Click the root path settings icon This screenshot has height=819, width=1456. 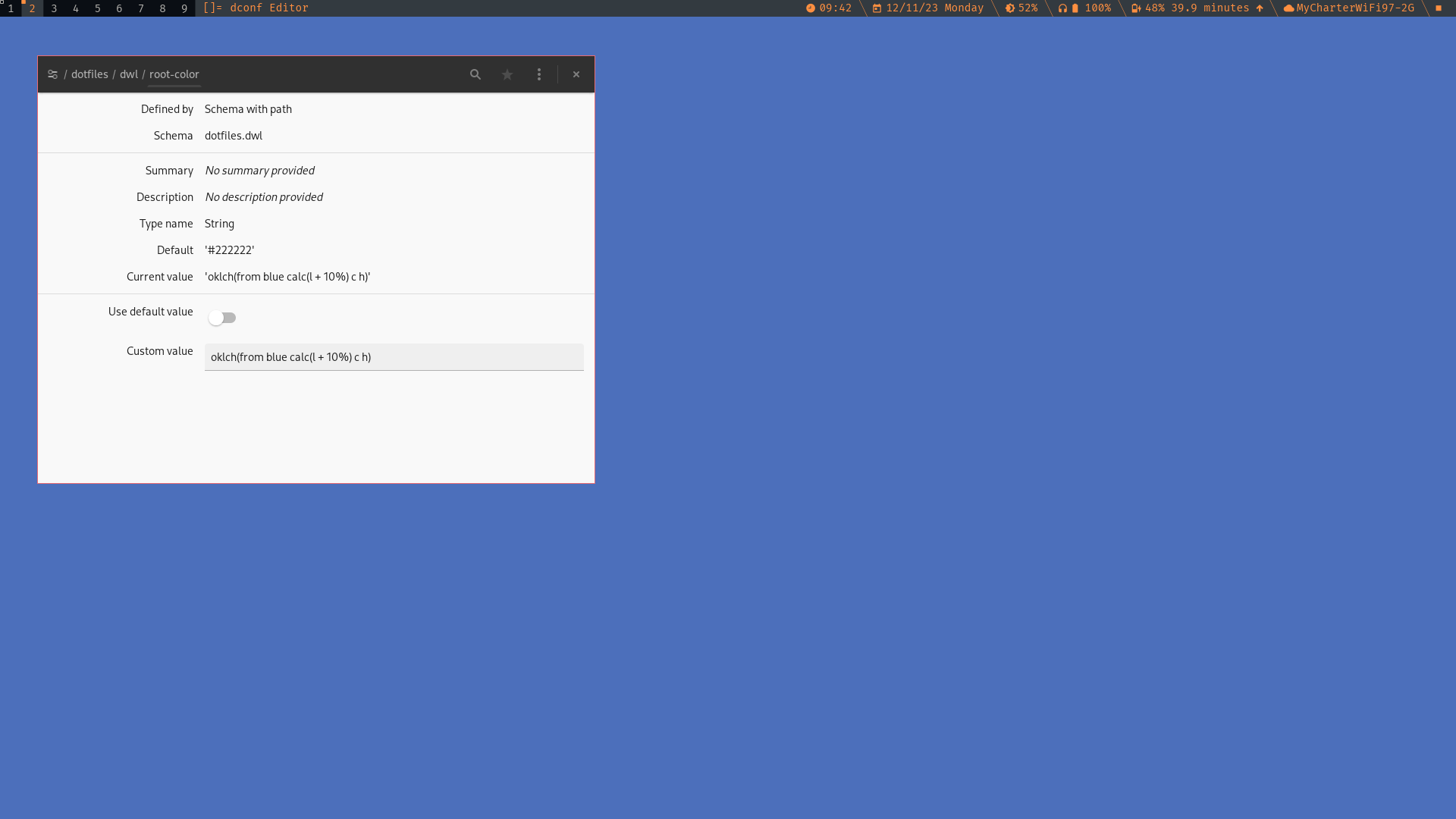52,74
